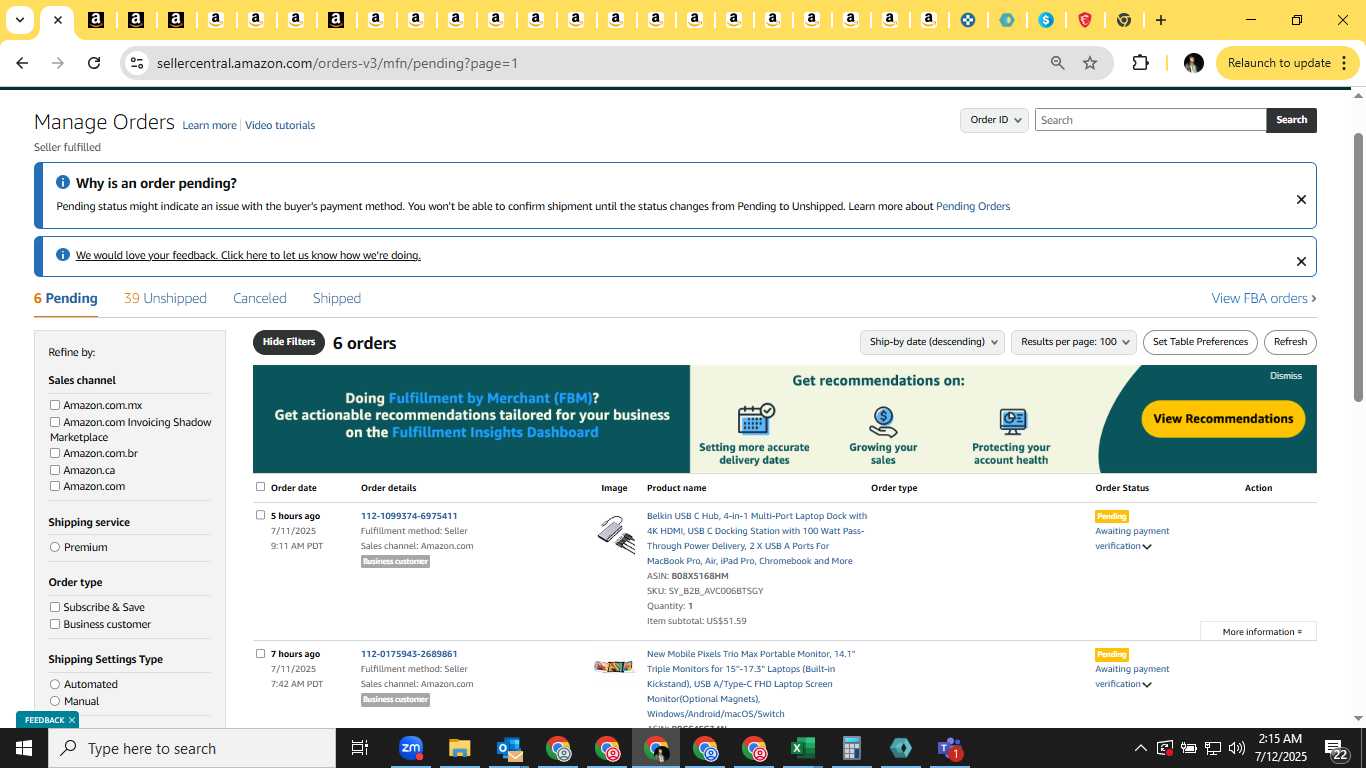The image size is (1366, 768).
Task: Open the View FBA orders link
Action: 1264,298
